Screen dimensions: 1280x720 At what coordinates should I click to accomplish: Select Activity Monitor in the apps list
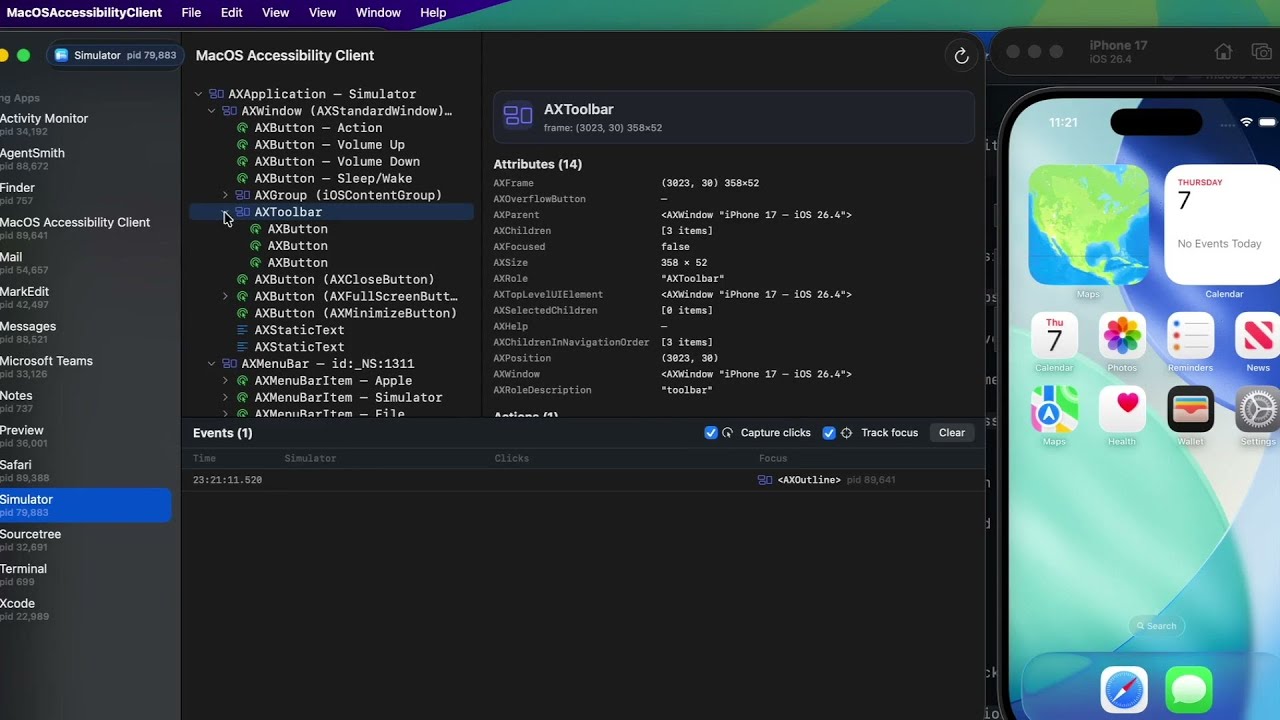pos(85,124)
